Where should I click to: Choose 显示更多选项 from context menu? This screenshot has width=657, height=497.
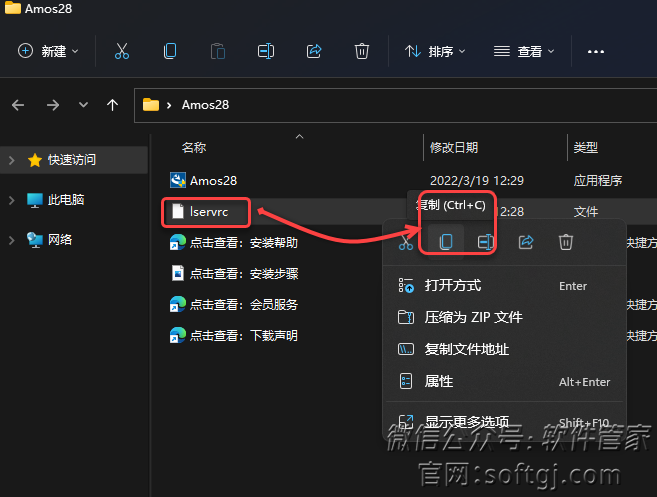504,421
